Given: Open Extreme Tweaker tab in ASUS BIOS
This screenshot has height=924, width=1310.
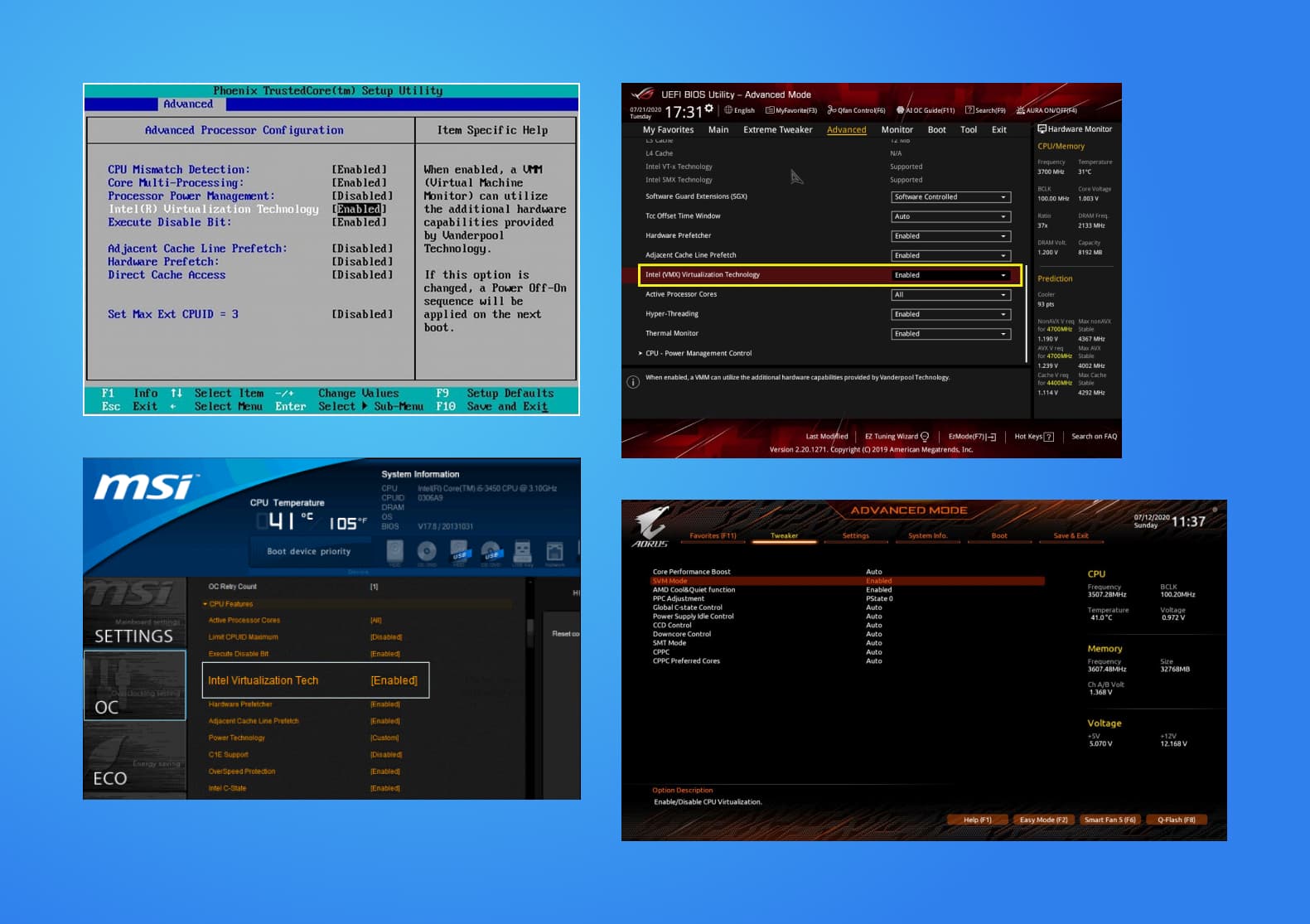Looking at the screenshot, I should point(777,130).
